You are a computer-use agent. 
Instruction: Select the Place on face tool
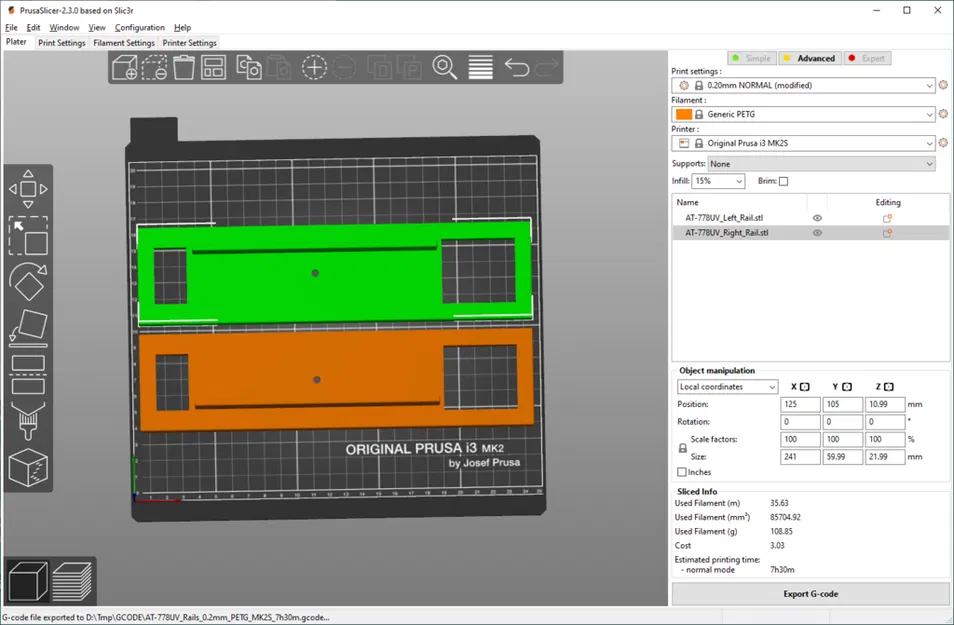28,327
